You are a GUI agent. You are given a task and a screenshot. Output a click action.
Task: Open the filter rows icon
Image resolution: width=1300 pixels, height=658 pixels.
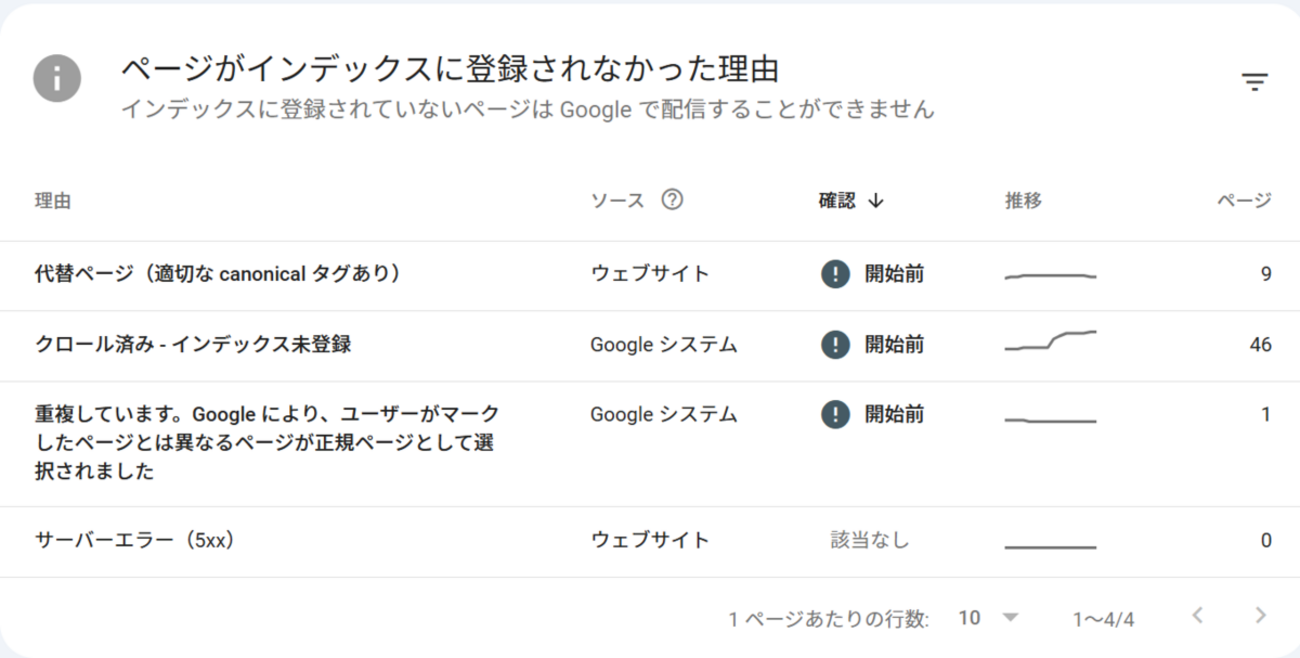1254,82
